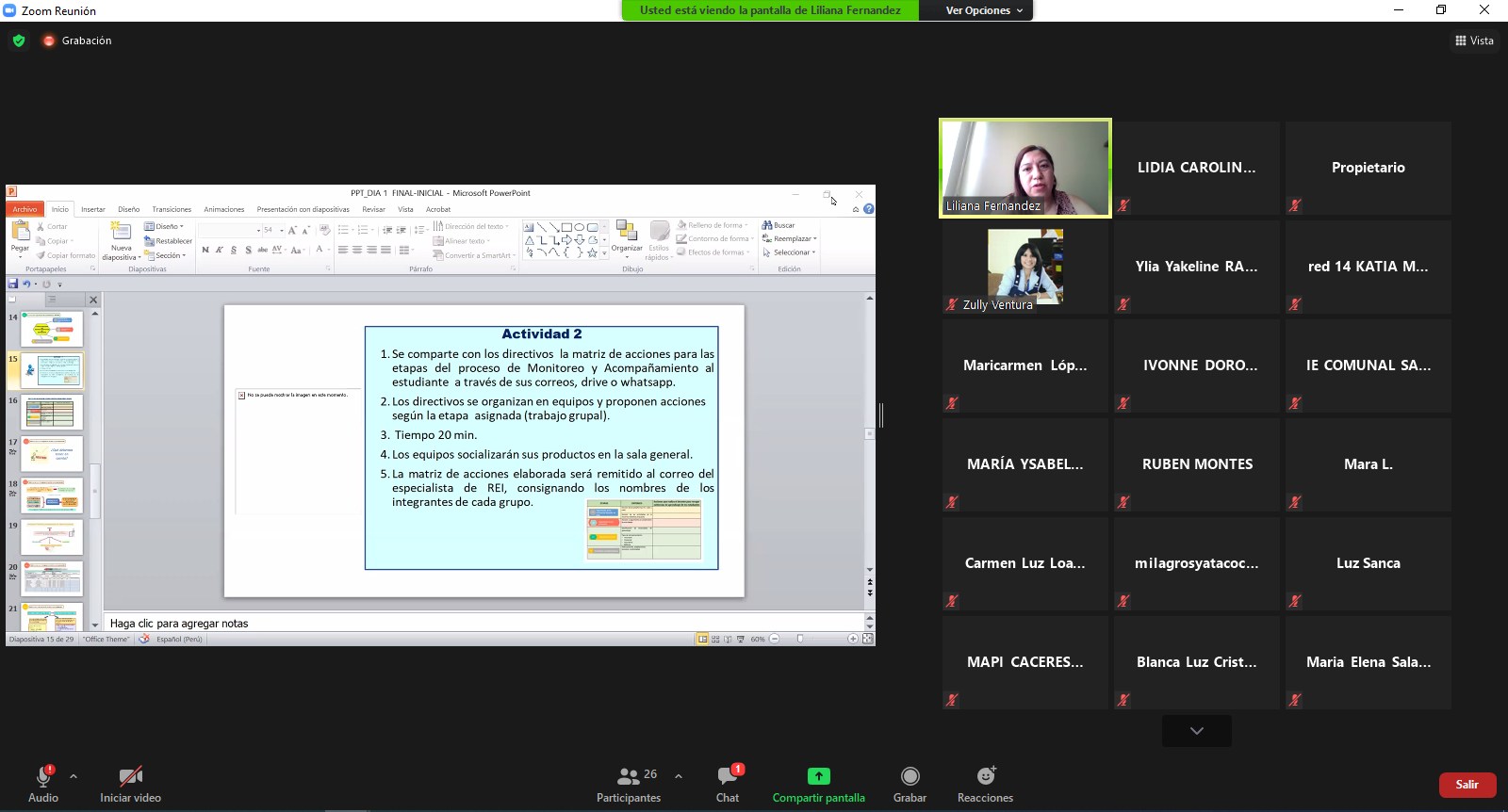Click the red Grabación recording indicator
This screenshot has width=1508, height=812.
pyautogui.click(x=49, y=41)
